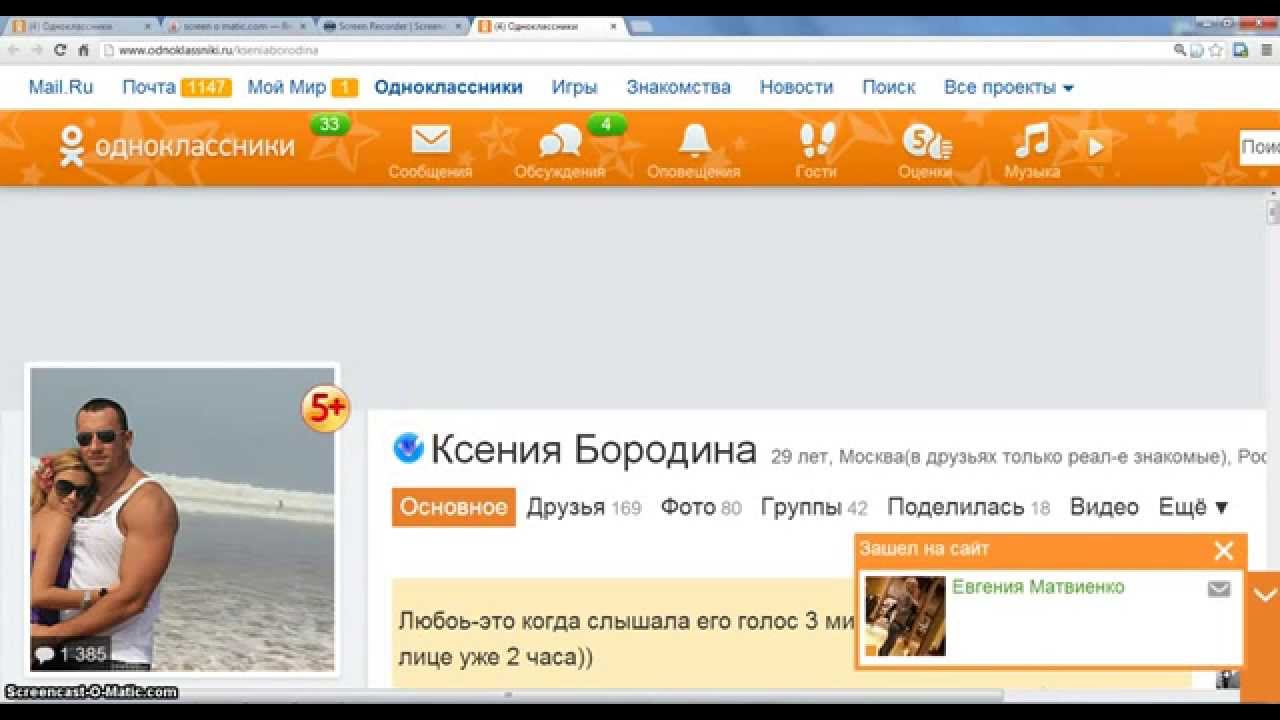
Task: Open Почта mail link
Action: click(149, 87)
